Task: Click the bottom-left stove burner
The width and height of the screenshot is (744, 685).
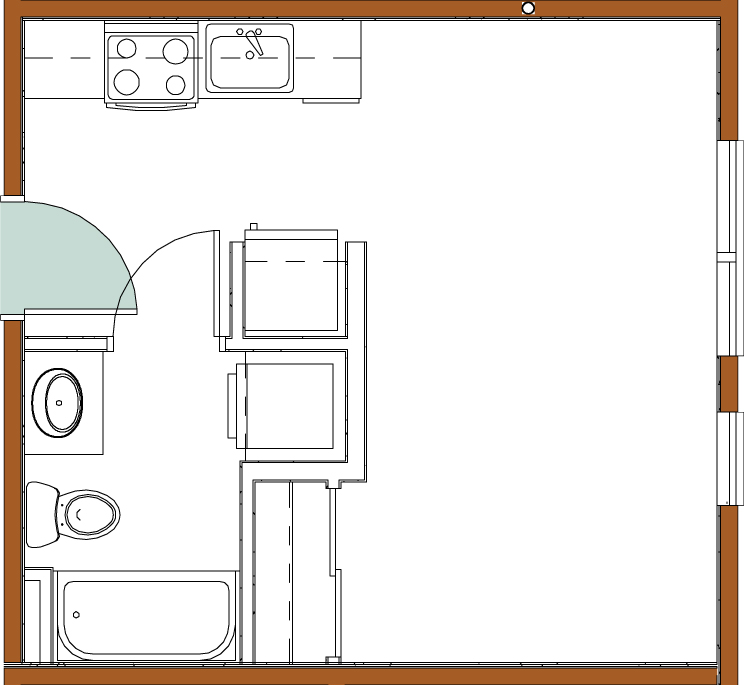Action: pyautogui.click(x=127, y=82)
